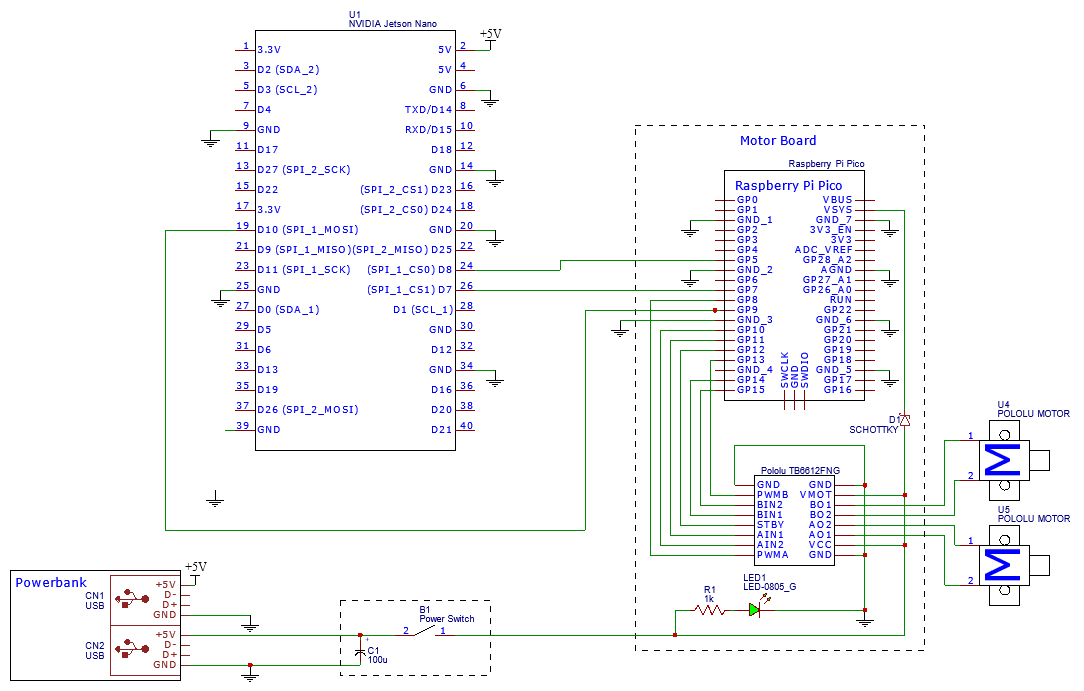The width and height of the screenshot is (1084, 691).
Task: Click the "GP9" pin label
Action: point(747,310)
